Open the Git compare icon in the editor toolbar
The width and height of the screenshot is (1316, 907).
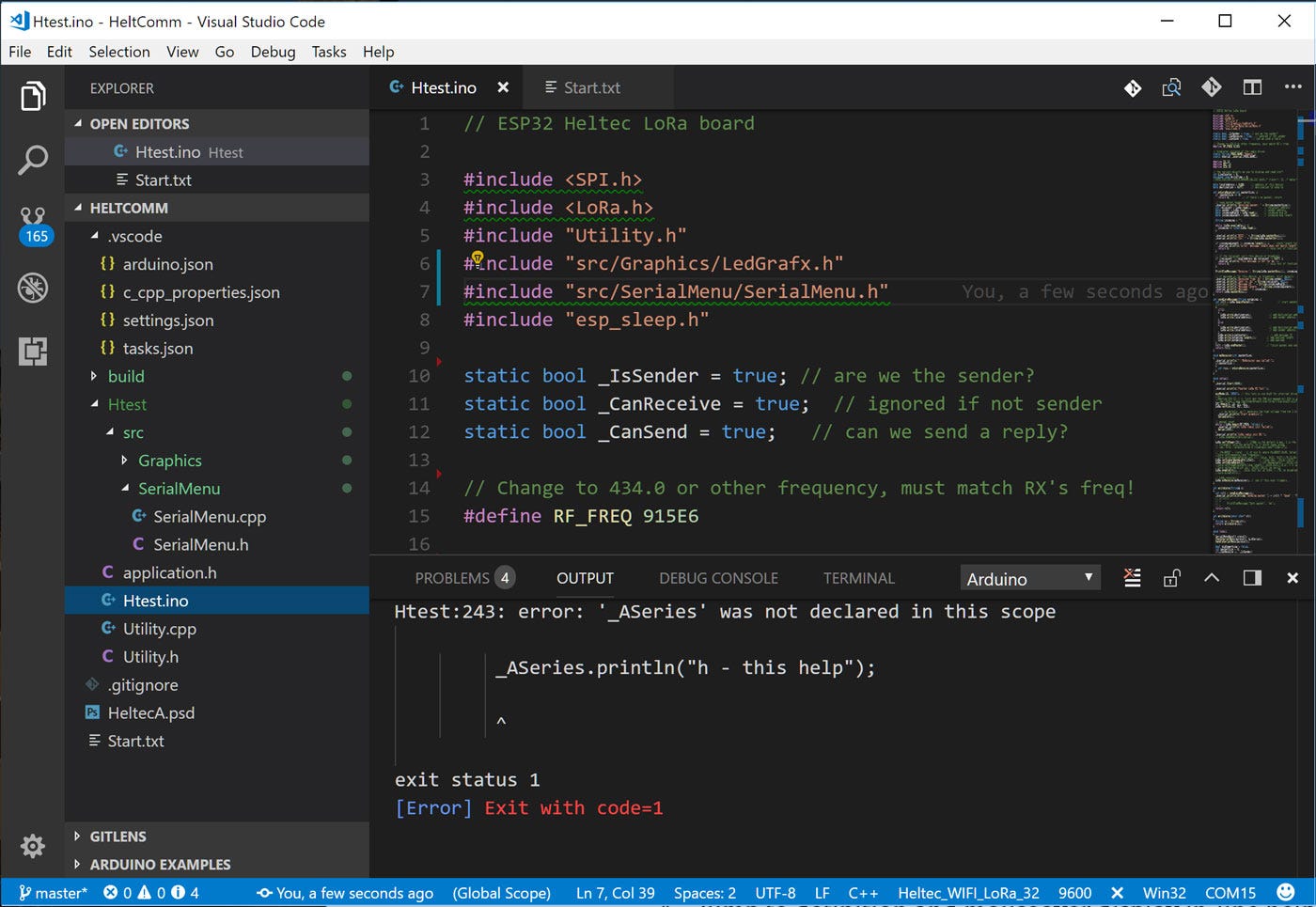pyautogui.click(x=1171, y=86)
